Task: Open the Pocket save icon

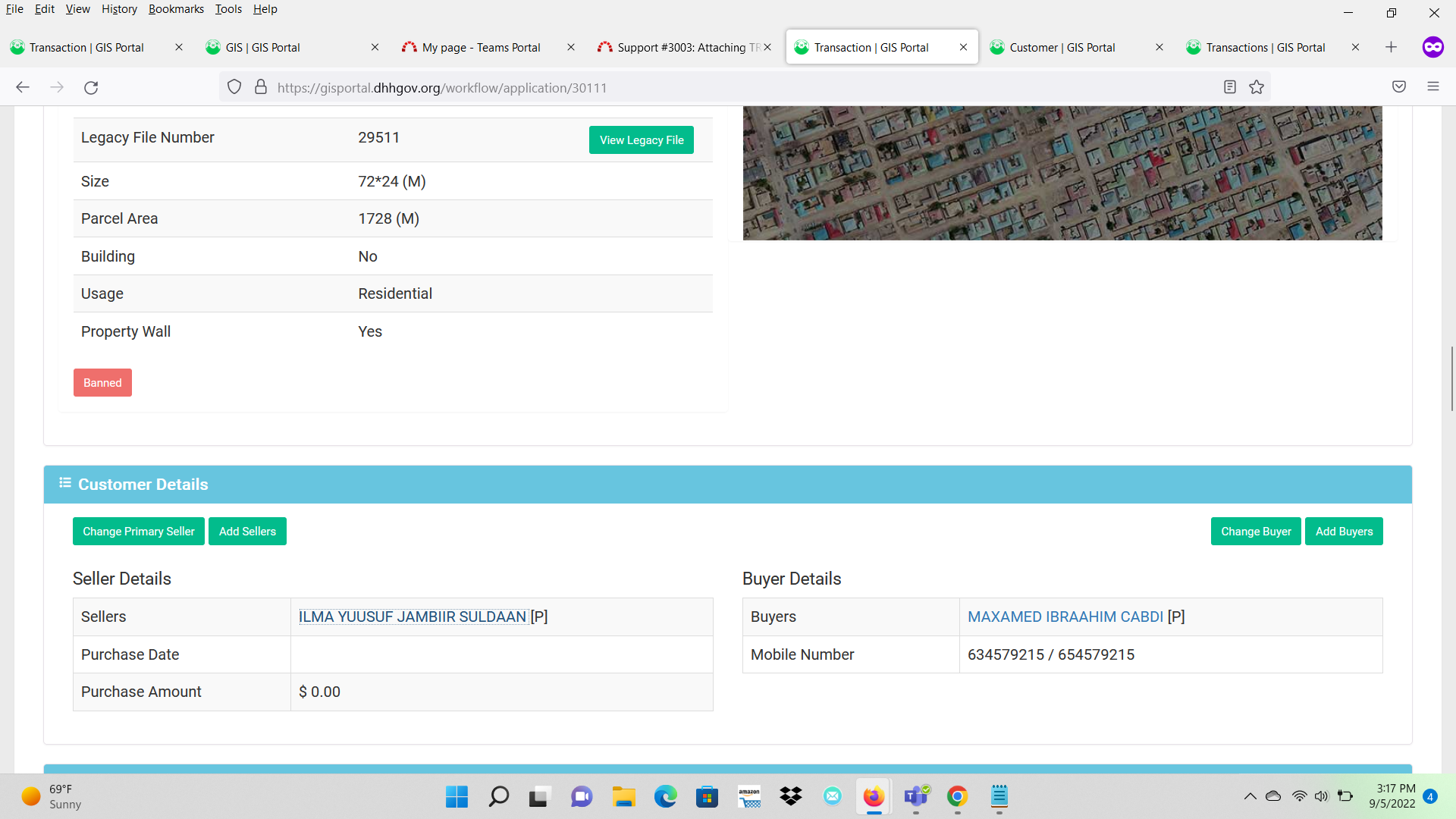Action: coord(1399,87)
